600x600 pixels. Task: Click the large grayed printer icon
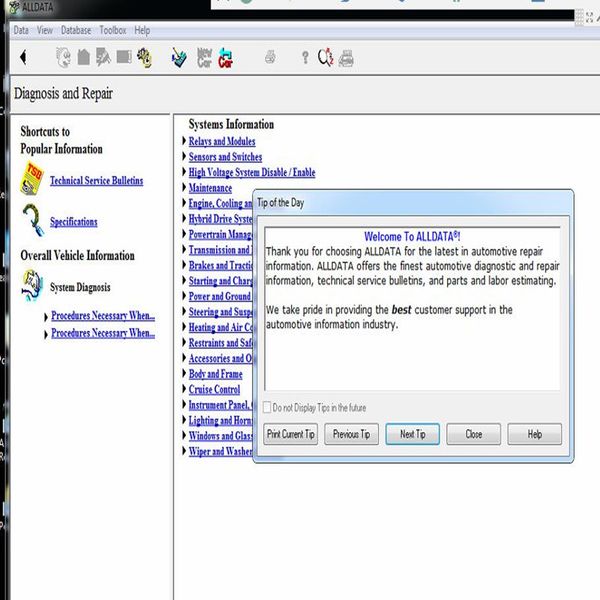[346, 58]
